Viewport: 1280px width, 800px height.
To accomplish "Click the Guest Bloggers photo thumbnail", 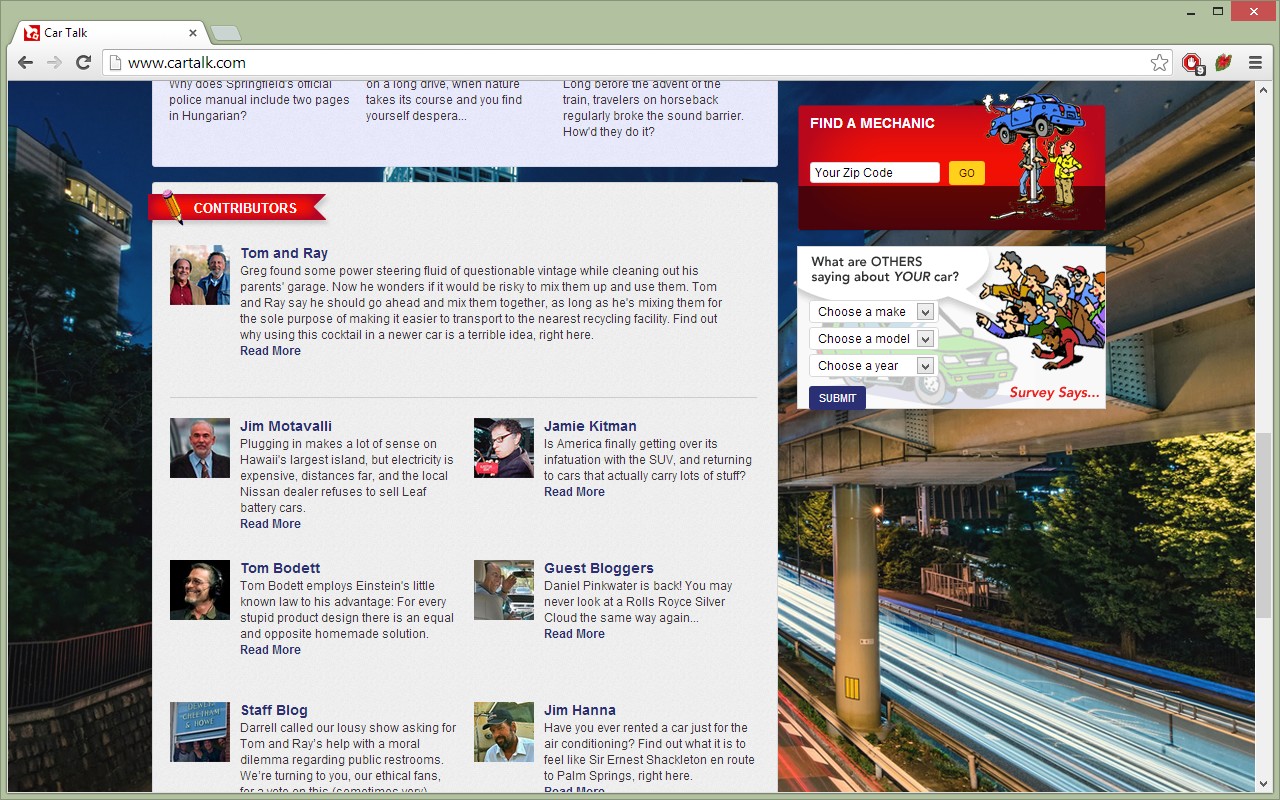I will tap(504, 590).
